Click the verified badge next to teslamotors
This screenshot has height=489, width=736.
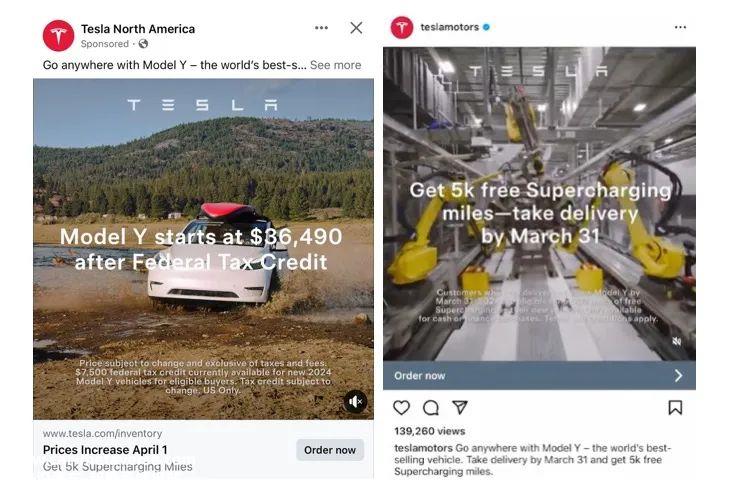coord(486,27)
